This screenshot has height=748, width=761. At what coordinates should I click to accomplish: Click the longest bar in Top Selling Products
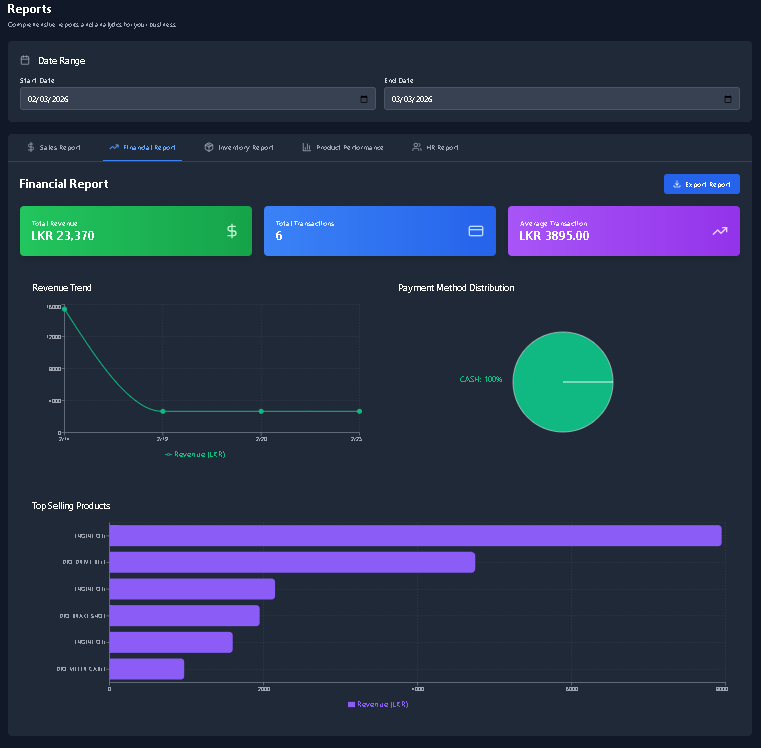pyautogui.click(x=415, y=535)
